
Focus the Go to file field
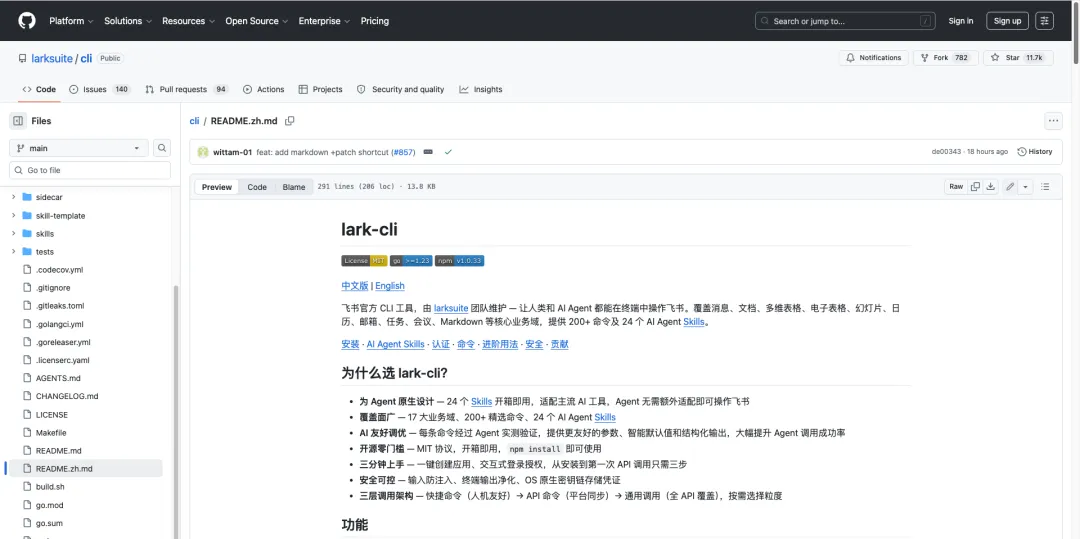pyautogui.click(x=90, y=170)
